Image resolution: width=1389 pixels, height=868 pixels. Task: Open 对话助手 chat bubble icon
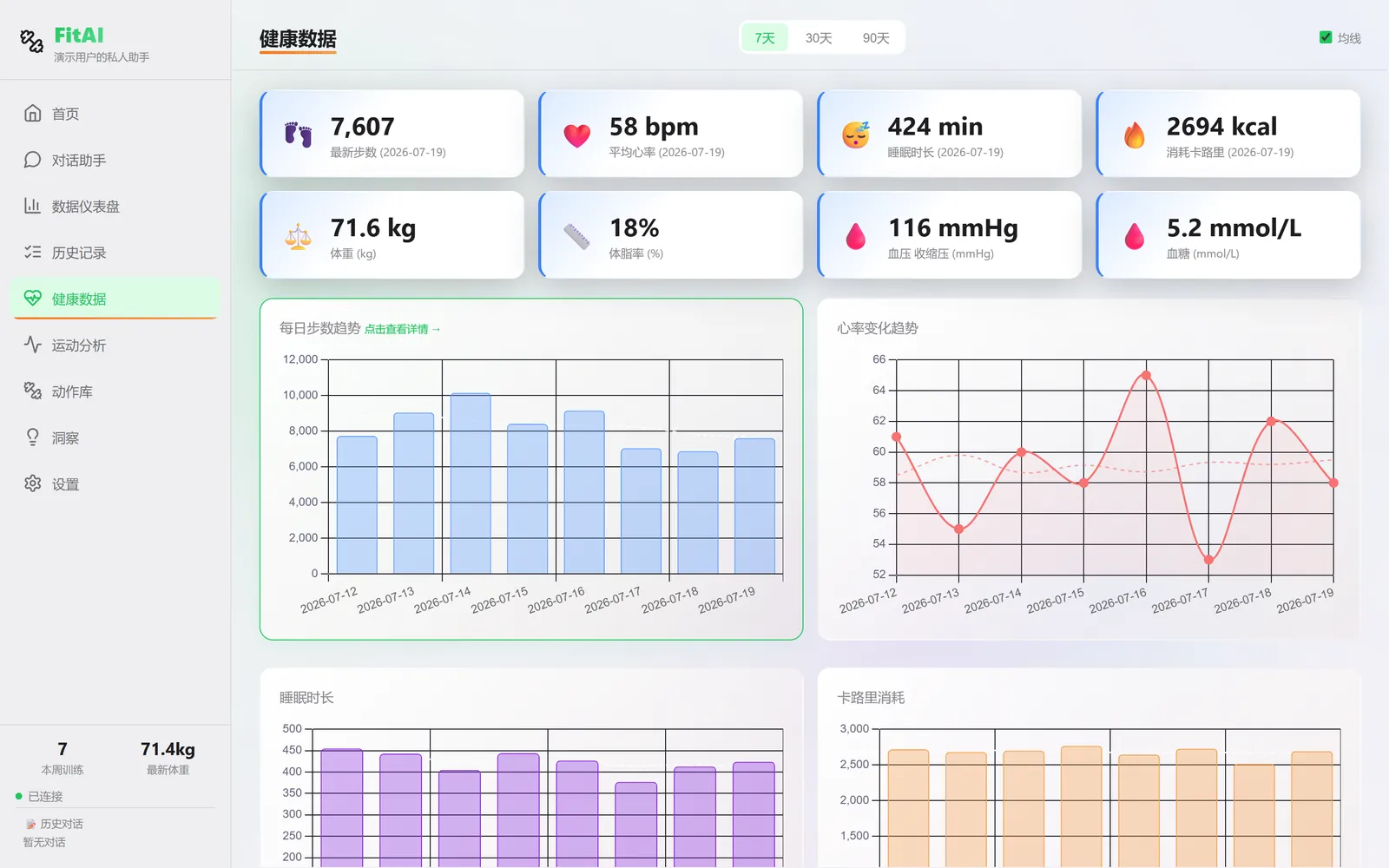[33, 160]
